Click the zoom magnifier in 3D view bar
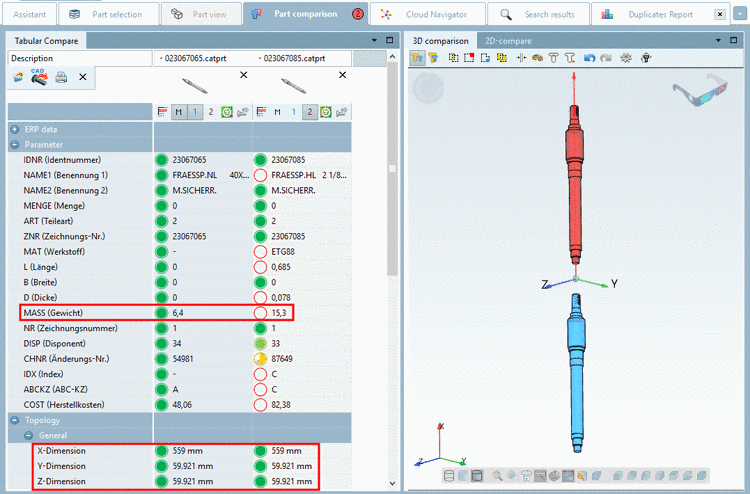The image size is (750, 494). pyautogui.click(x=497, y=475)
